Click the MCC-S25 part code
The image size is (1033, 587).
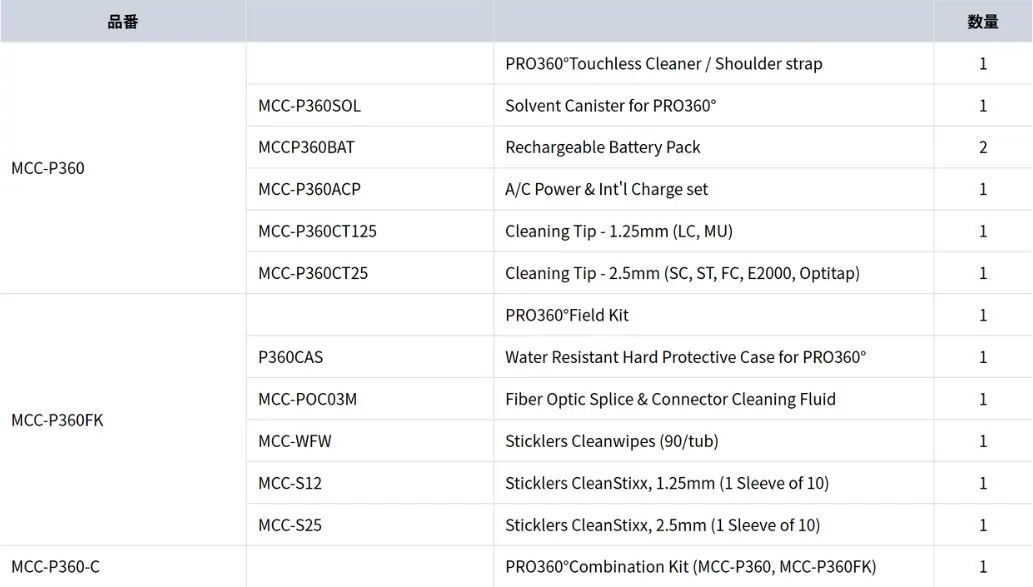290,525
